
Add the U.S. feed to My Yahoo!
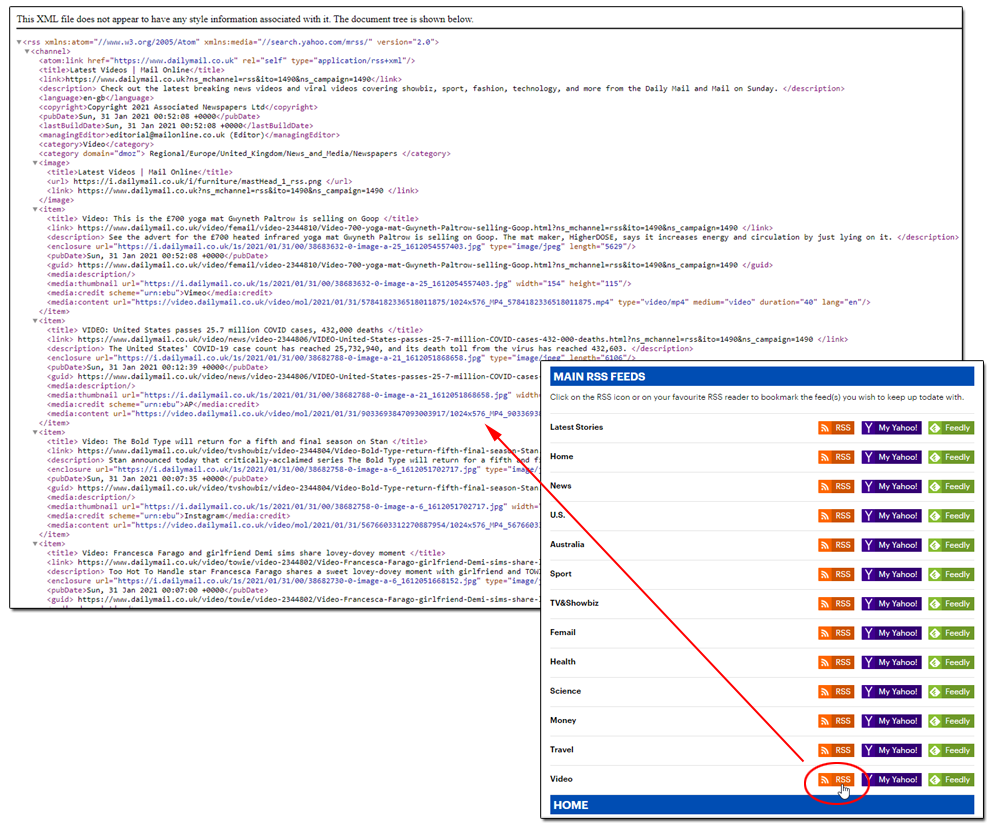(x=891, y=516)
